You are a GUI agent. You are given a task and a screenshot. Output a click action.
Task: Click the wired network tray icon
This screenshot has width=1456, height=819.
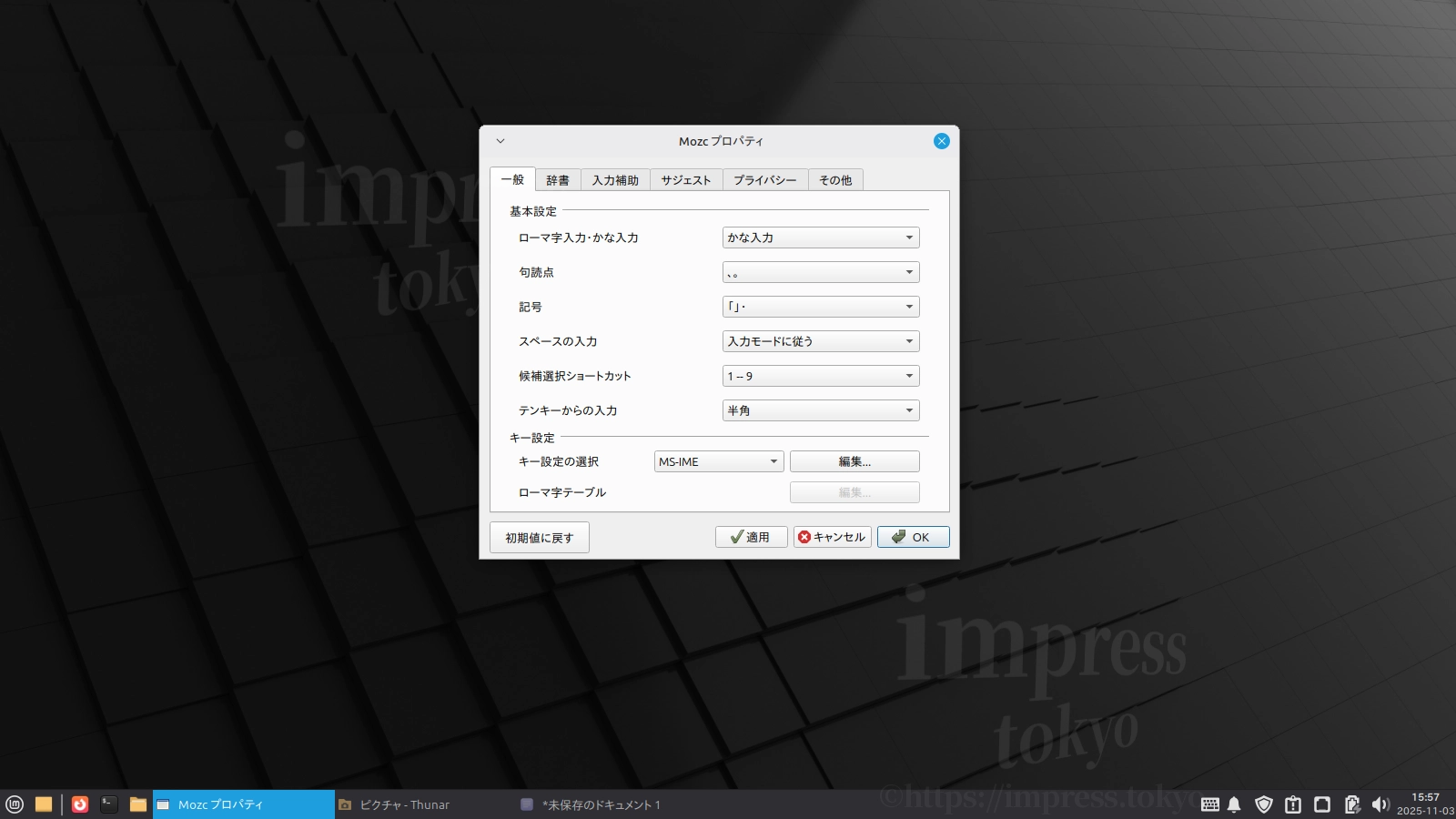[x=1322, y=804]
